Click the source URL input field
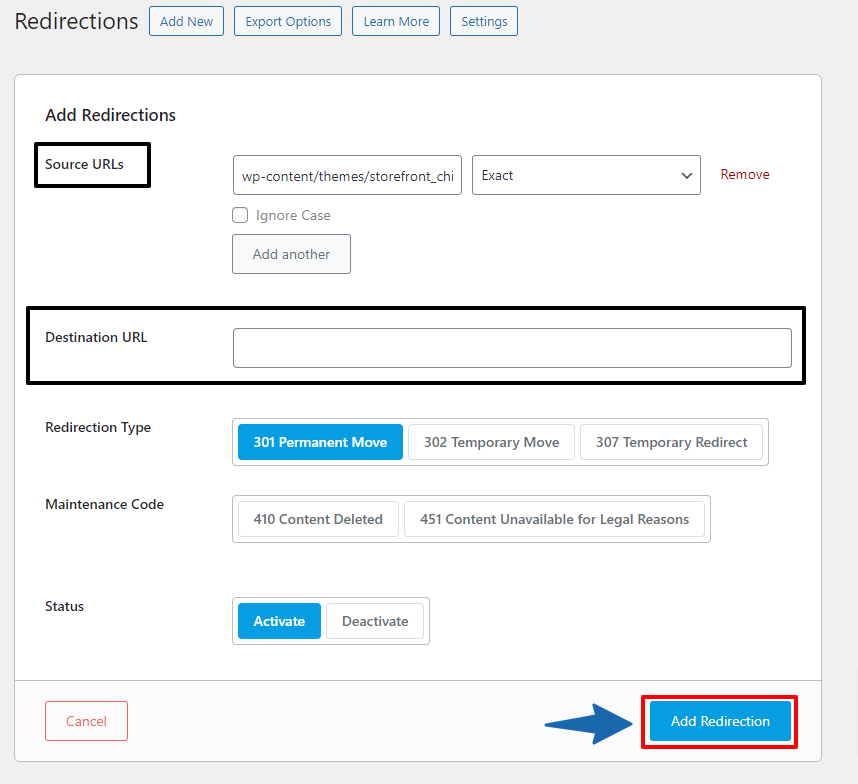This screenshot has height=784, width=858. 346,175
